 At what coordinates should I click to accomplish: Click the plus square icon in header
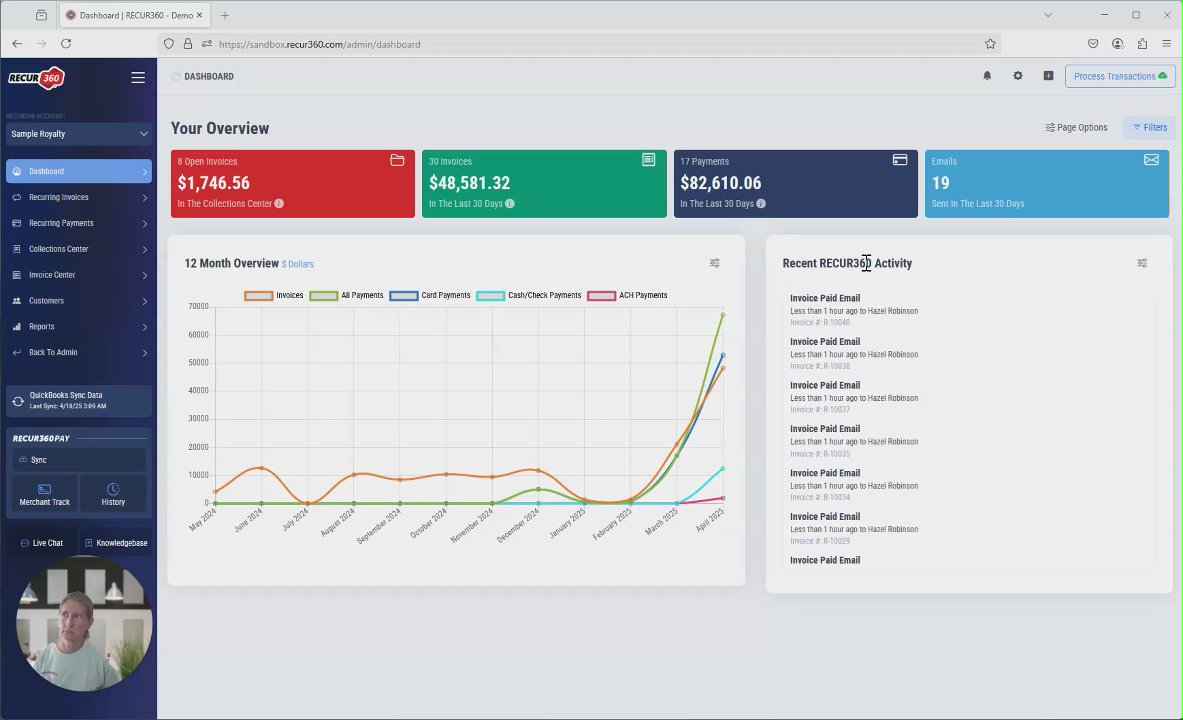[x=1048, y=76]
